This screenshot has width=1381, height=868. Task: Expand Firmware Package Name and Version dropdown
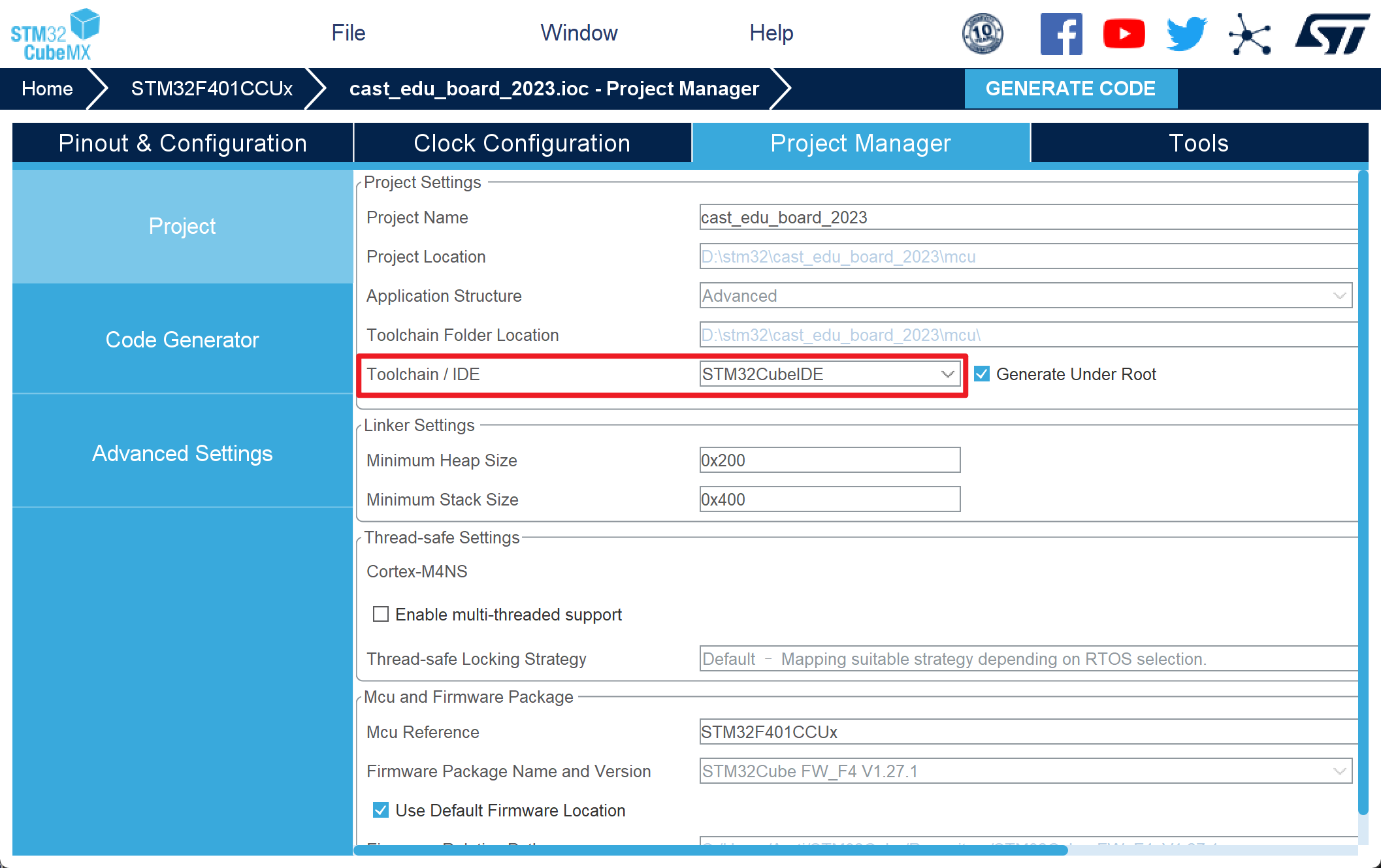[x=1026, y=771]
